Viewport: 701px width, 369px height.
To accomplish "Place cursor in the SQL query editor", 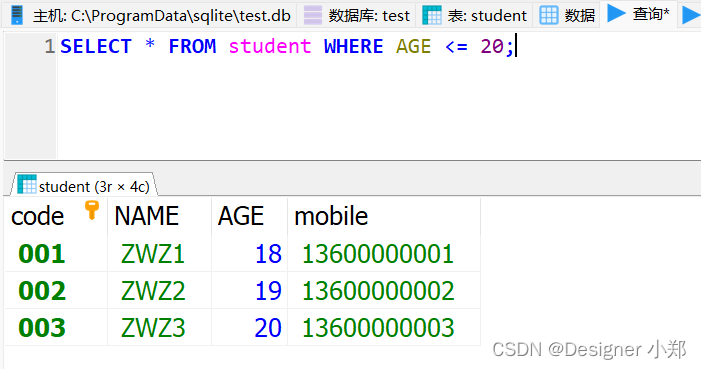I will click(x=379, y=96).
